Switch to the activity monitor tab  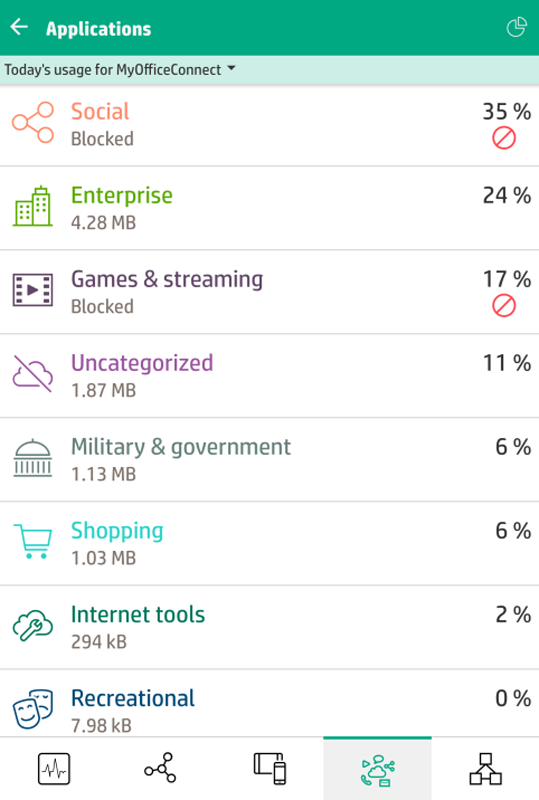tap(54, 768)
